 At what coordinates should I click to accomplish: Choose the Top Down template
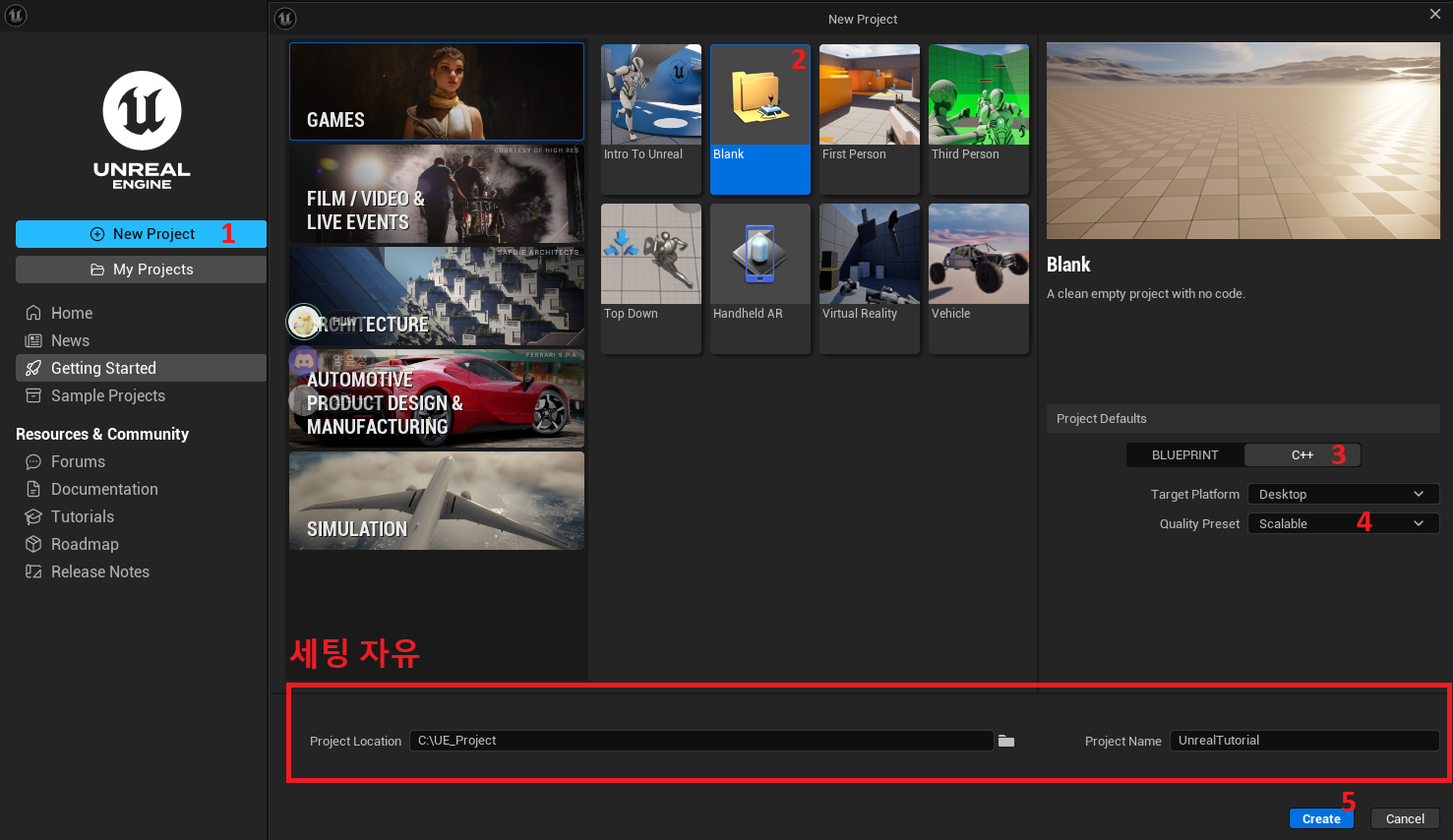(651, 278)
